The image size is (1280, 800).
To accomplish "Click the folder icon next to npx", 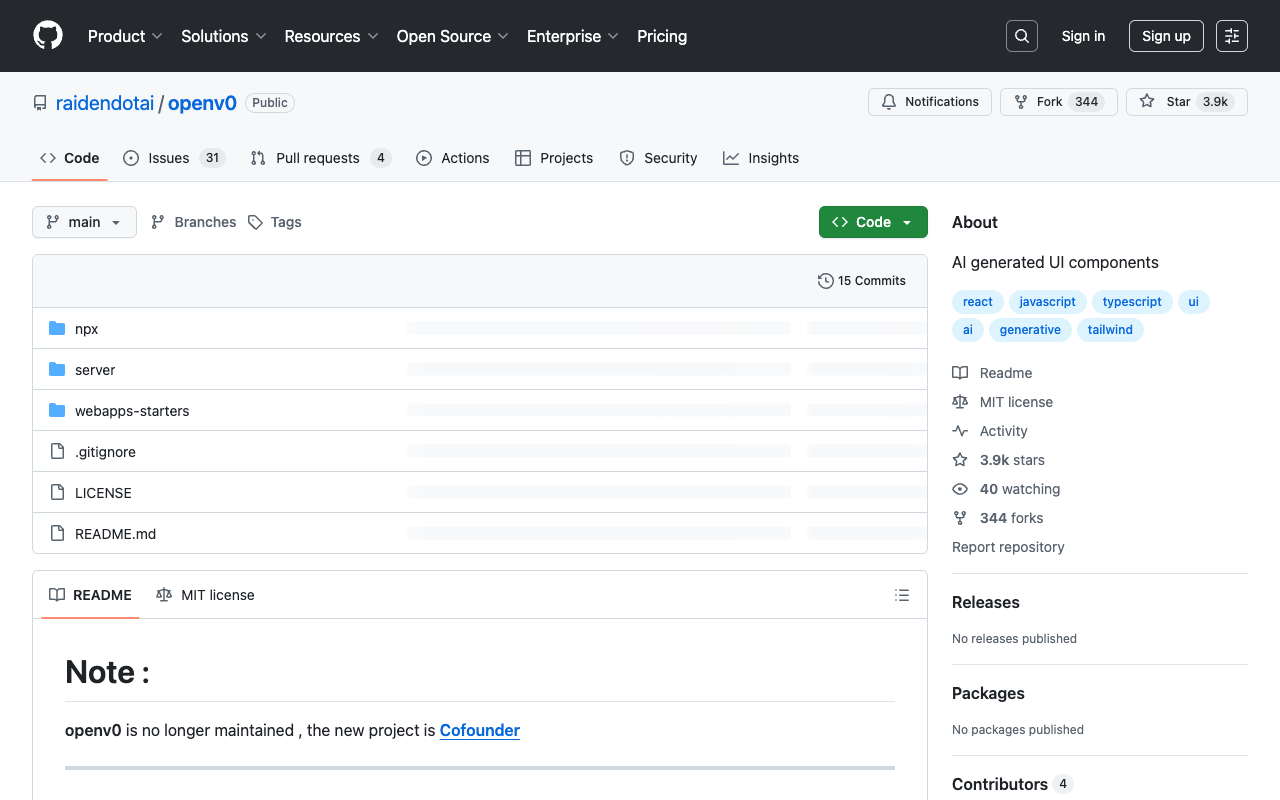I will pos(57,328).
